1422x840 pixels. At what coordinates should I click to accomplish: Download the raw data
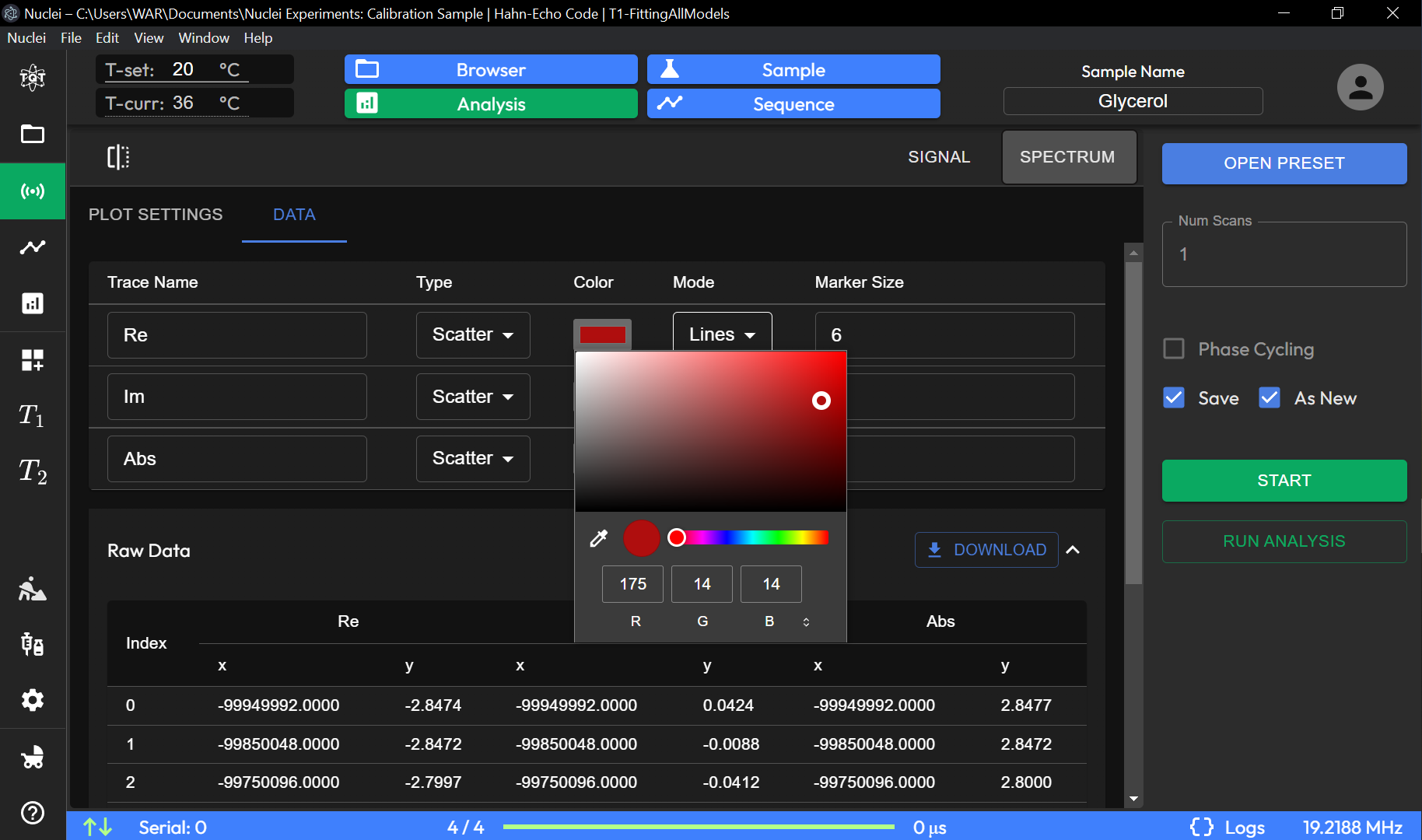(x=986, y=550)
